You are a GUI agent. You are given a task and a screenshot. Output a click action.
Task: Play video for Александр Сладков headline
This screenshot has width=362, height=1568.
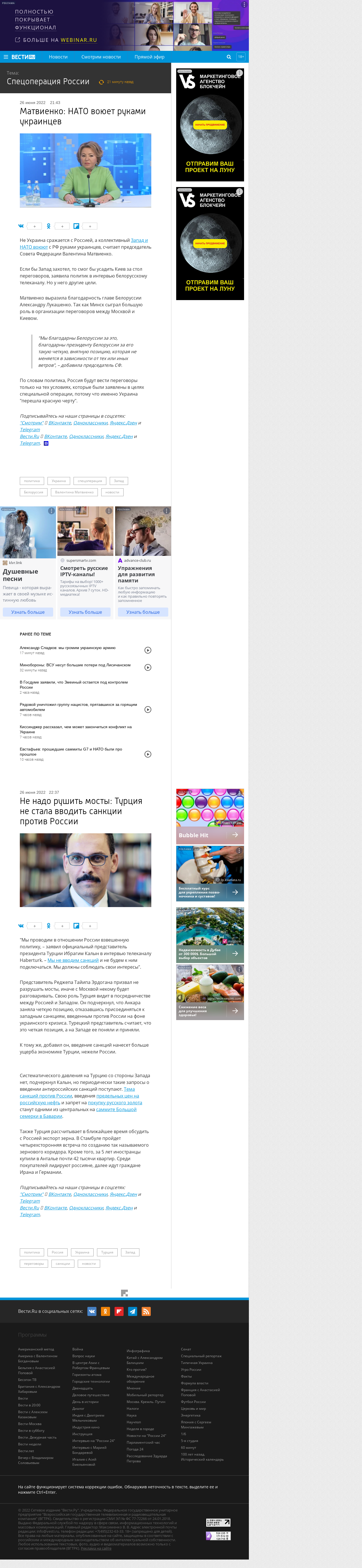[147, 650]
